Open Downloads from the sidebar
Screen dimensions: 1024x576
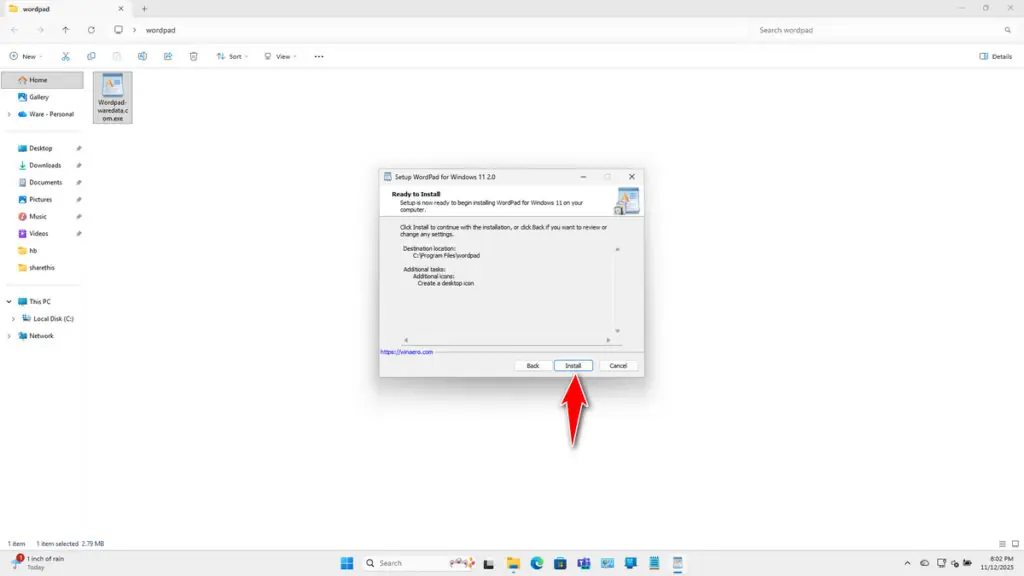44,165
